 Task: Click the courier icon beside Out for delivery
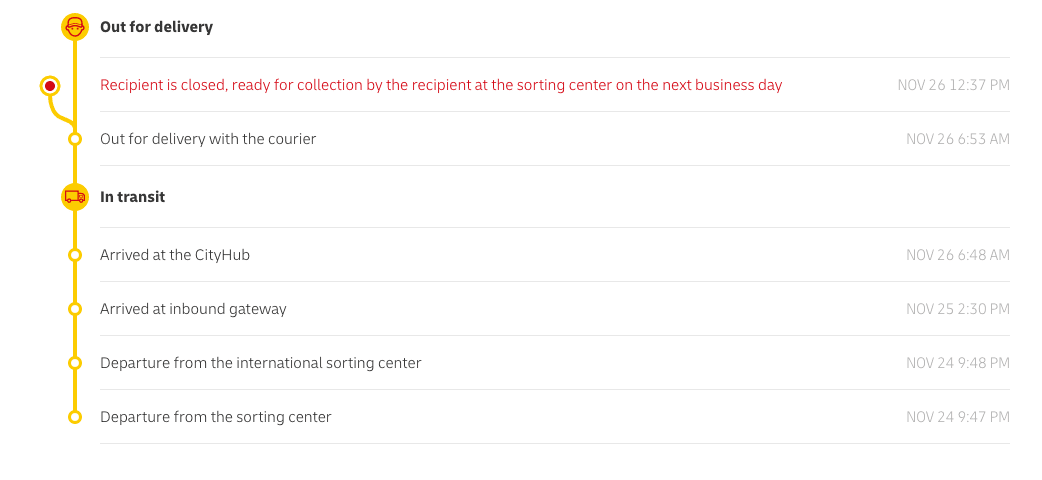click(x=75, y=27)
